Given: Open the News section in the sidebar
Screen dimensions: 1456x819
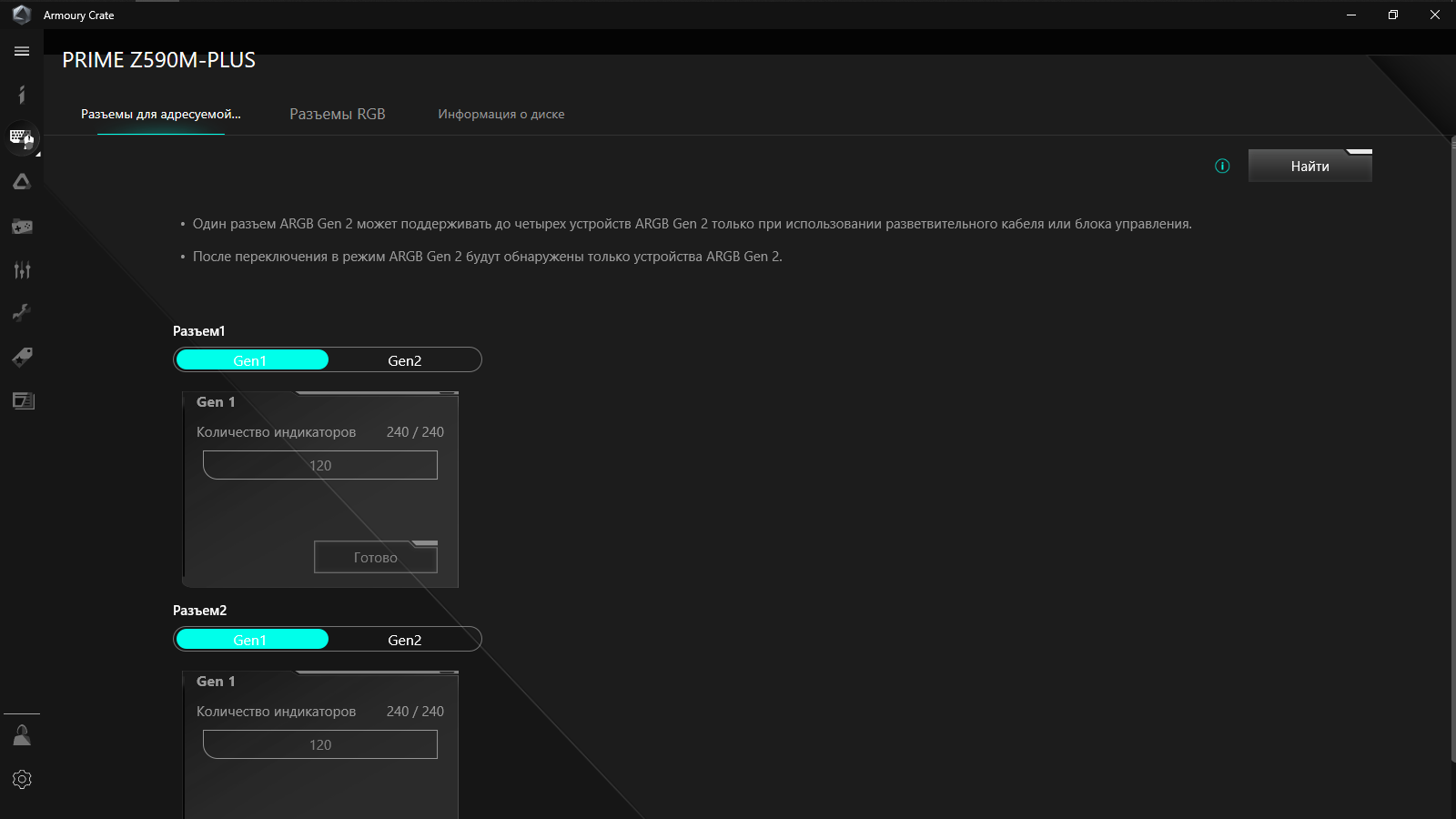Looking at the screenshot, I should pyautogui.click(x=22, y=400).
